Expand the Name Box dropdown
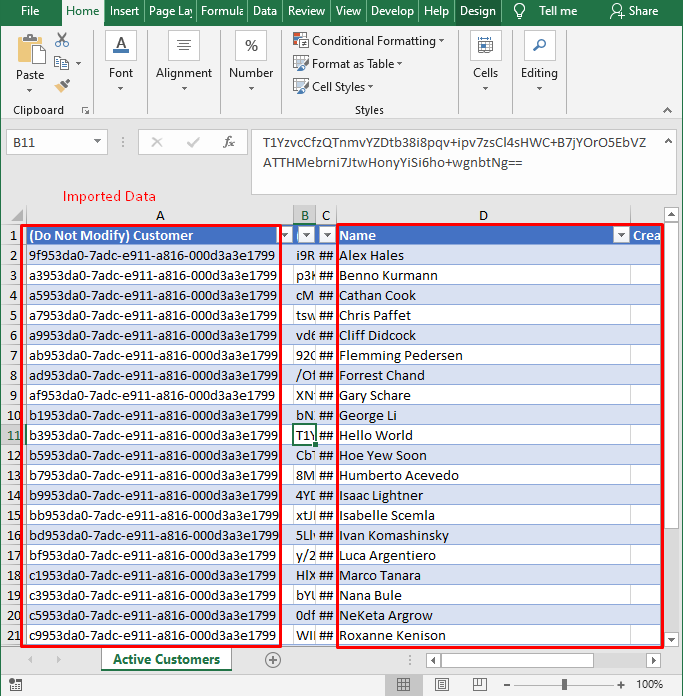Screen dimensions: 683x696 tap(97, 142)
